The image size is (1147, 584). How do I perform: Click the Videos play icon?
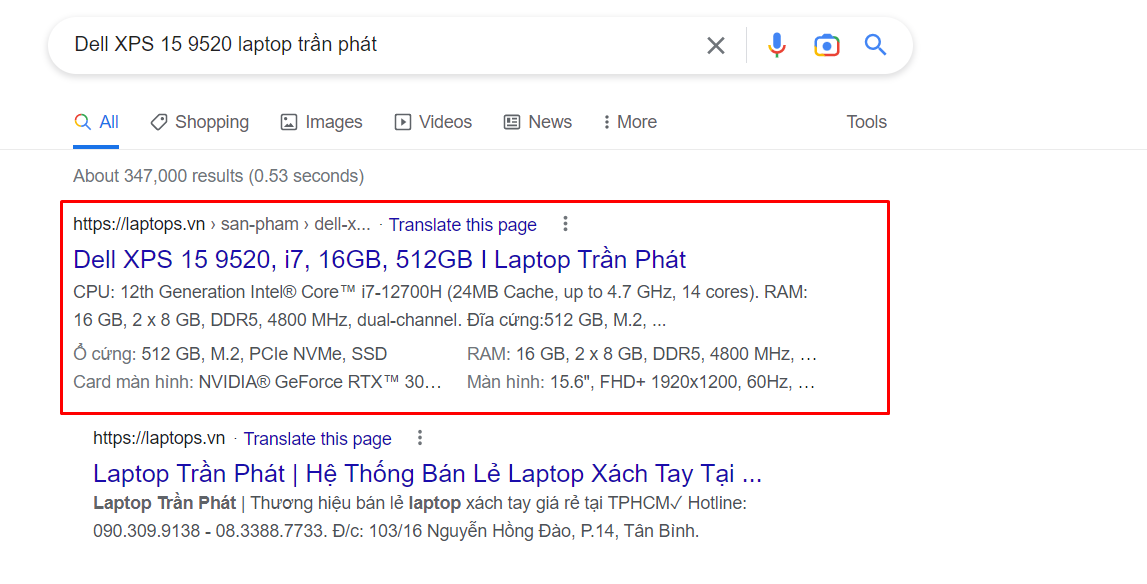click(404, 121)
